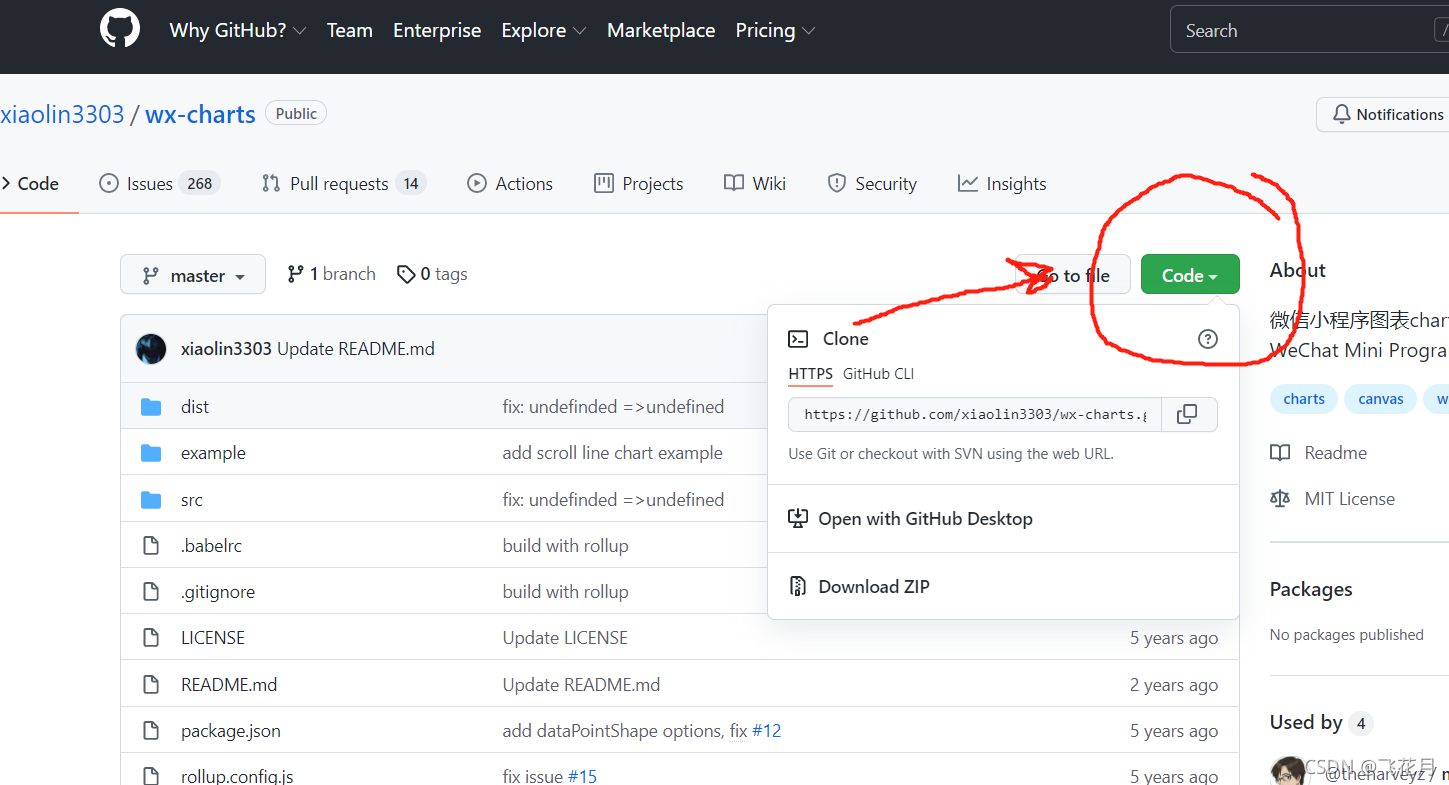This screenshot has width=1449, height=785.
Task: Open the 1 branch link
Action: coord(331,274)
